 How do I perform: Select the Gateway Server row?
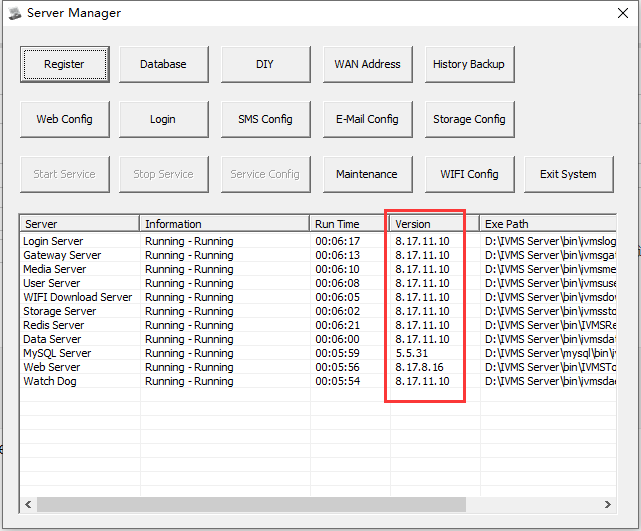tap(318, 255)
